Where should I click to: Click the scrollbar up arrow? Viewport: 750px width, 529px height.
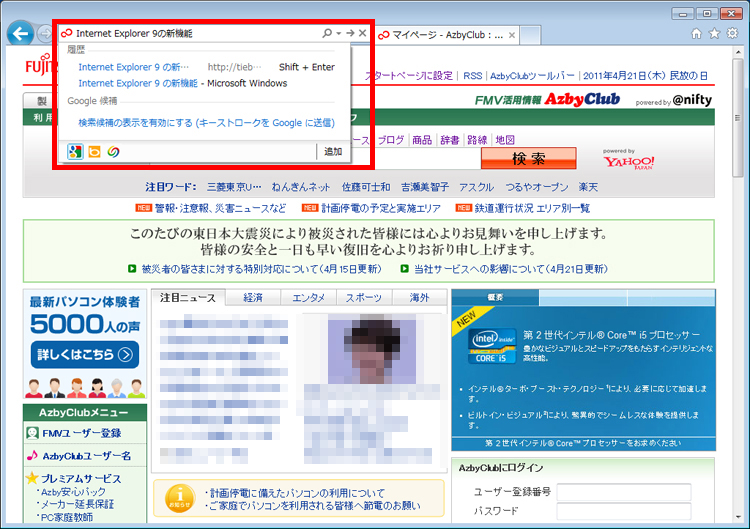738,52
